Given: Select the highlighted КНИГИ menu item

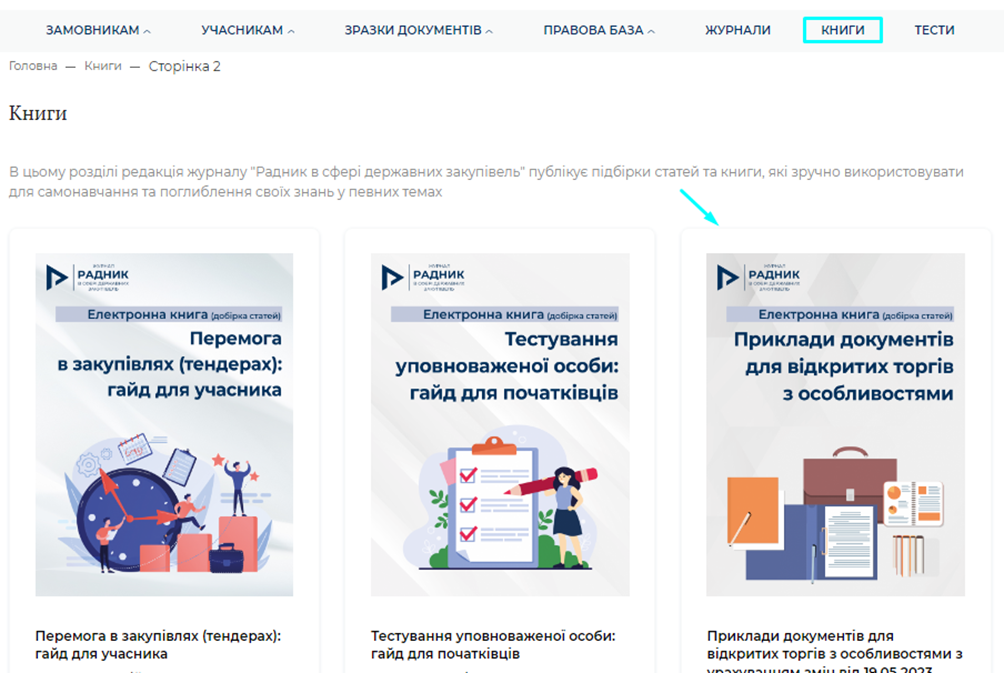Looking at the screenshot, I should 842,30.
